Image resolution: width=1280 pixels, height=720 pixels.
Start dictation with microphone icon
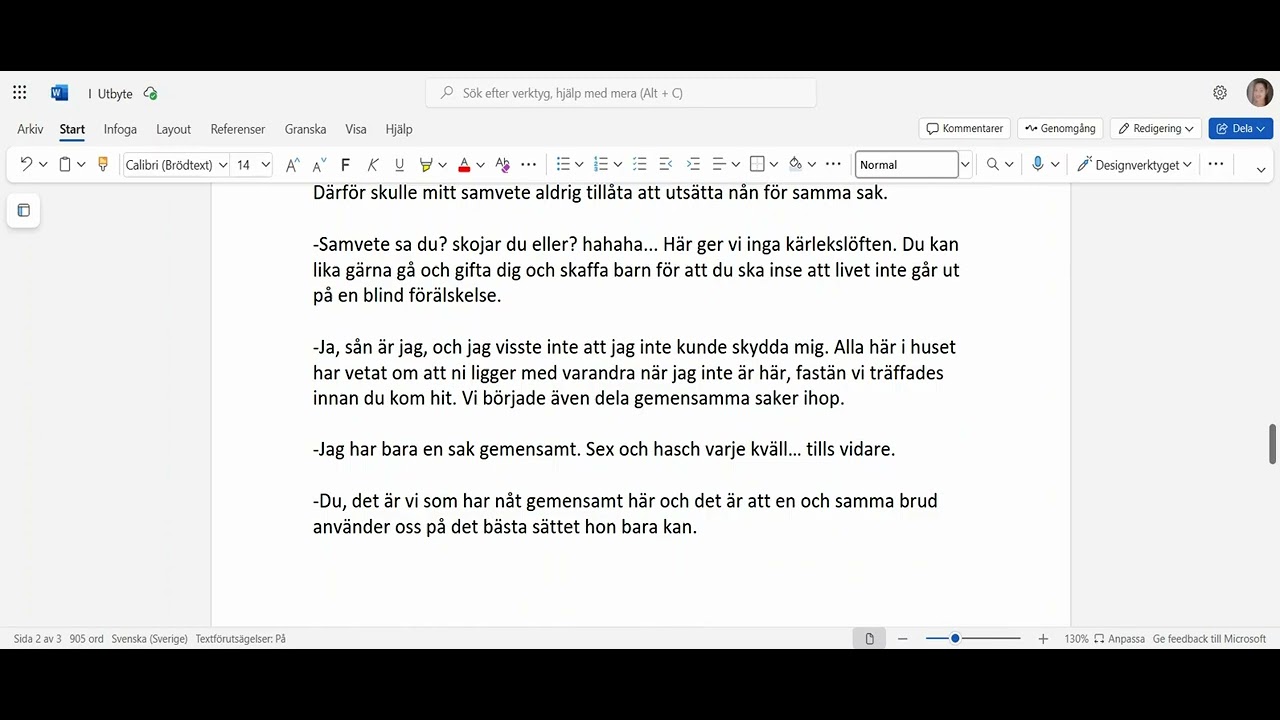click(x=1038, y=165)
